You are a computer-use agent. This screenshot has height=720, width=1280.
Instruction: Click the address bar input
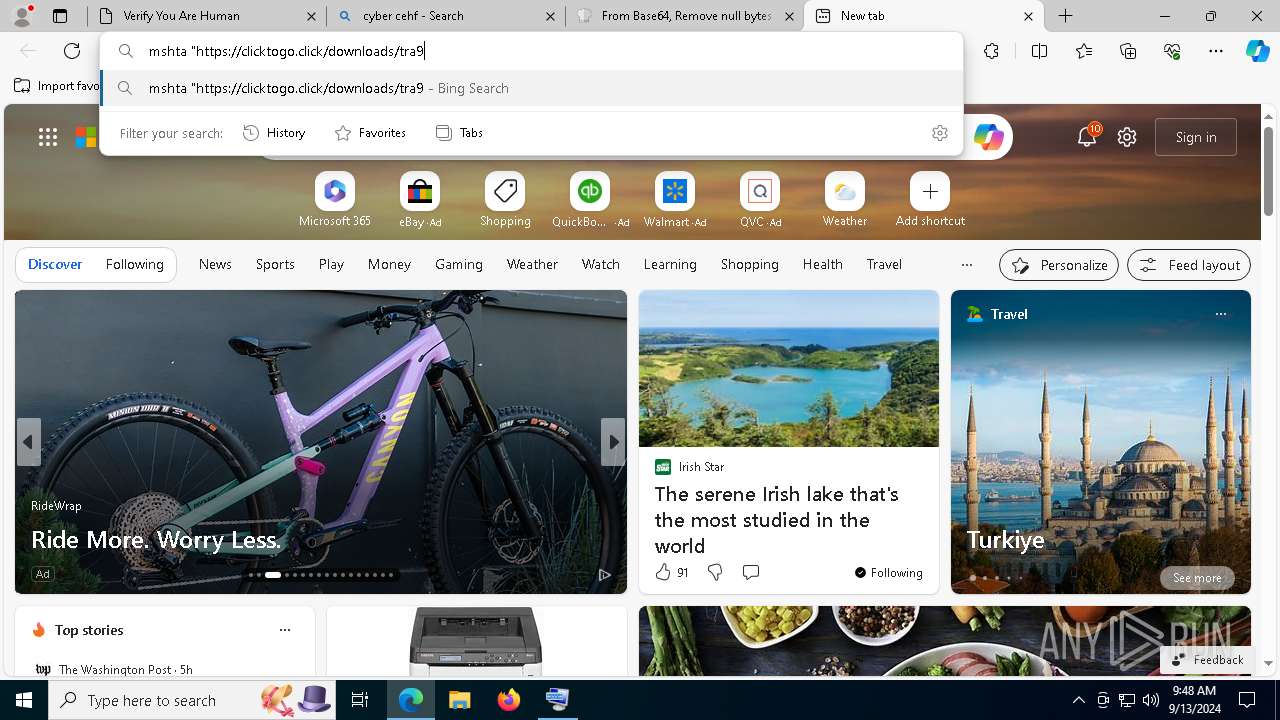(532, 51)
